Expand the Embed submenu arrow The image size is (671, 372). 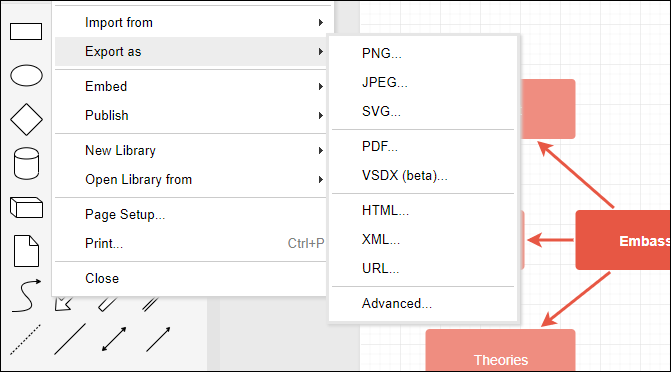click(x=321, y=86)
